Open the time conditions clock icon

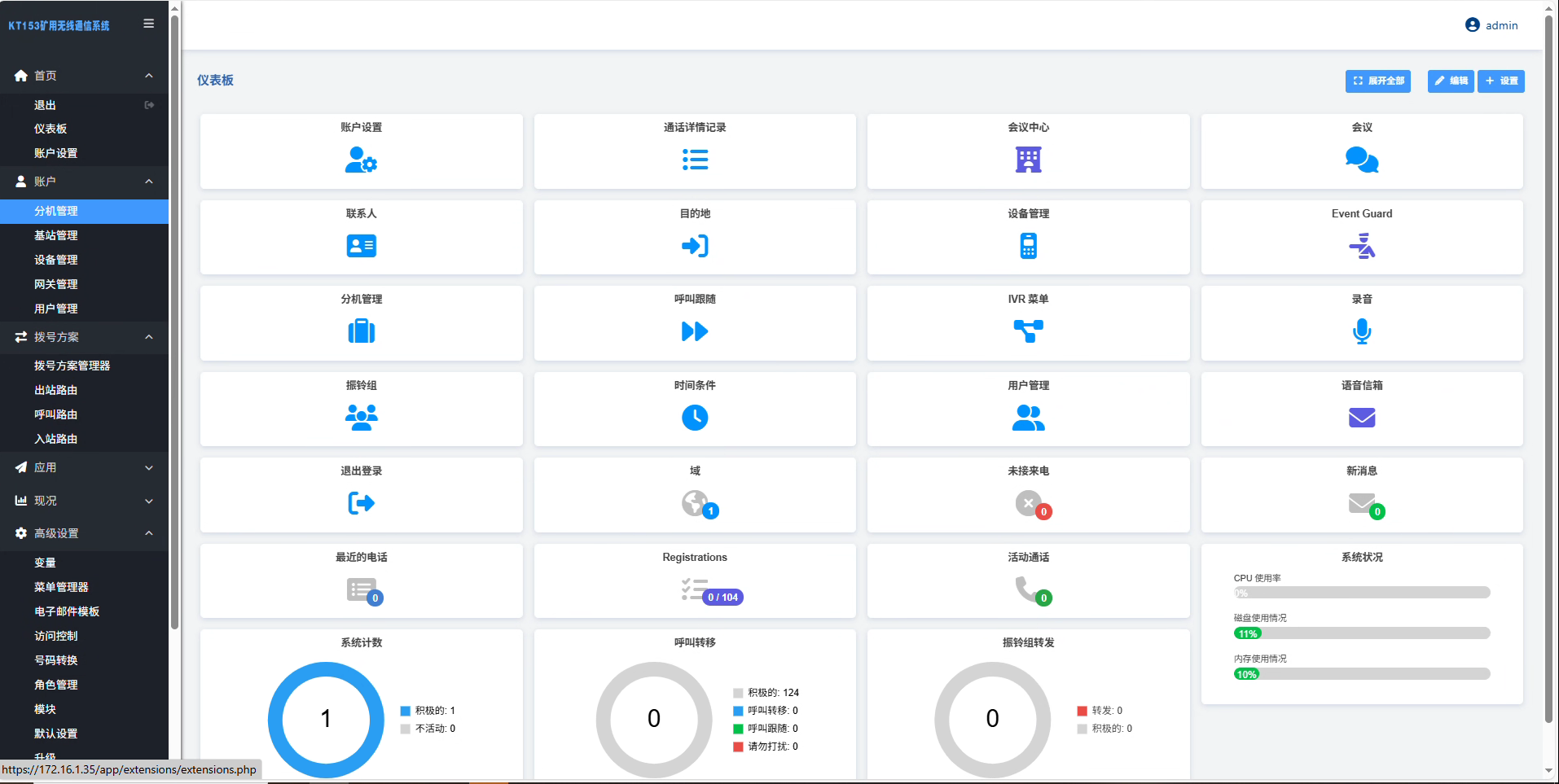click(695, 418)
